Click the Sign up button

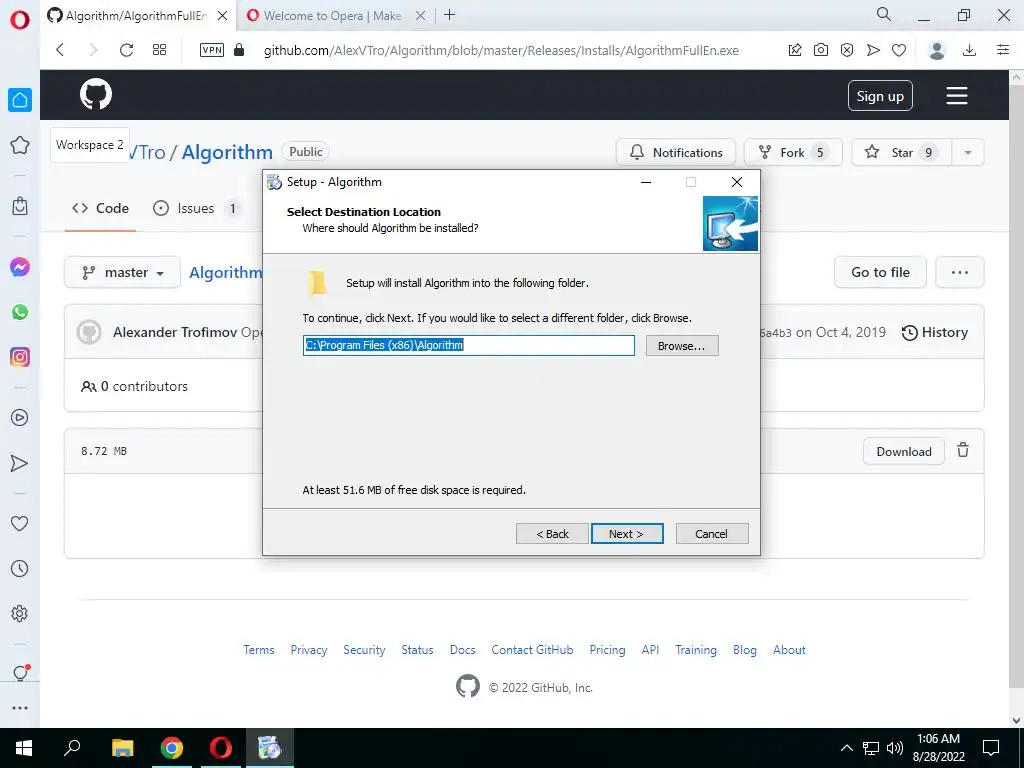click(880, 96)
